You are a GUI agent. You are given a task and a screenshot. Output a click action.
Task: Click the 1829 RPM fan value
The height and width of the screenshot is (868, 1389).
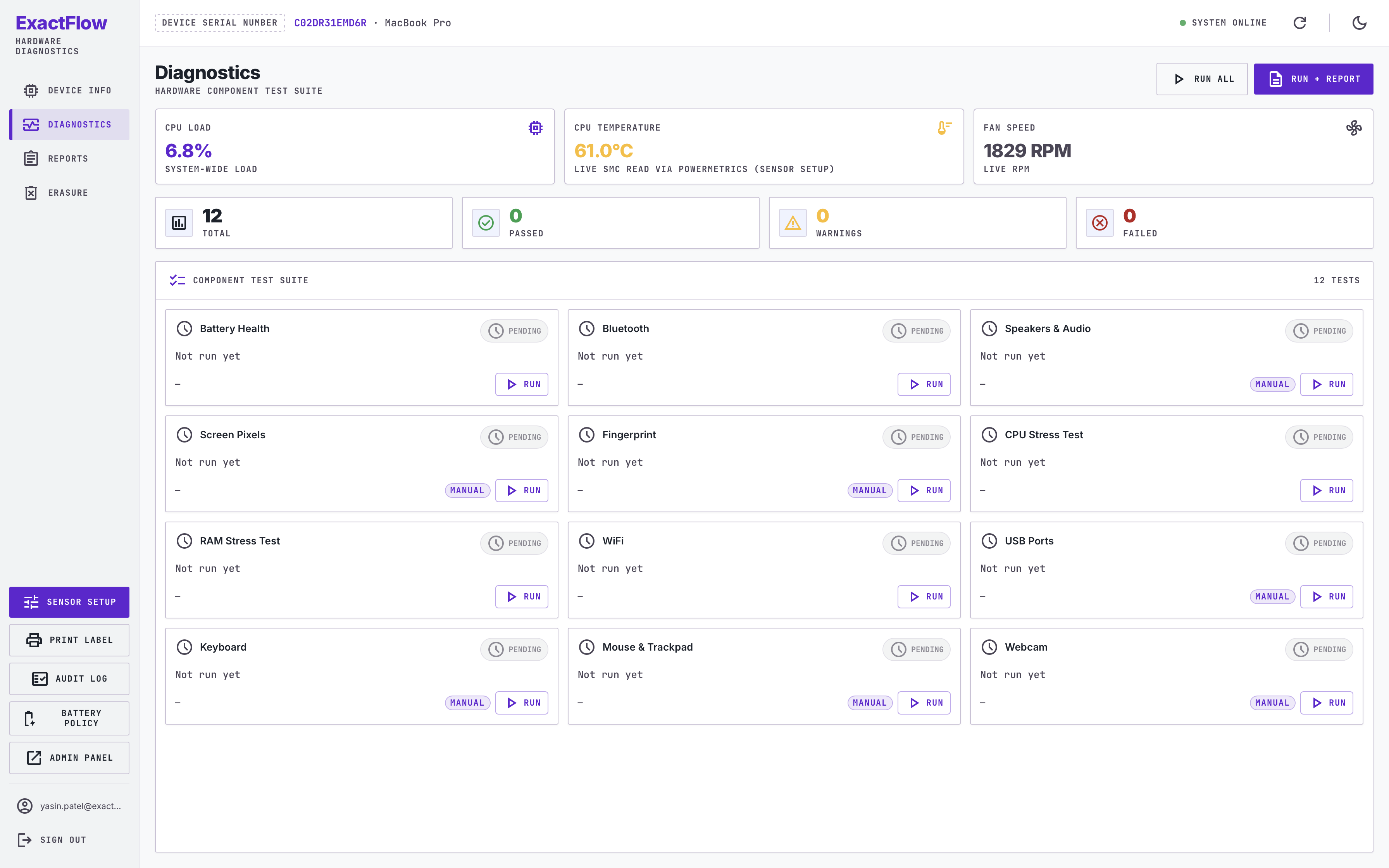tap(1027, 150)
